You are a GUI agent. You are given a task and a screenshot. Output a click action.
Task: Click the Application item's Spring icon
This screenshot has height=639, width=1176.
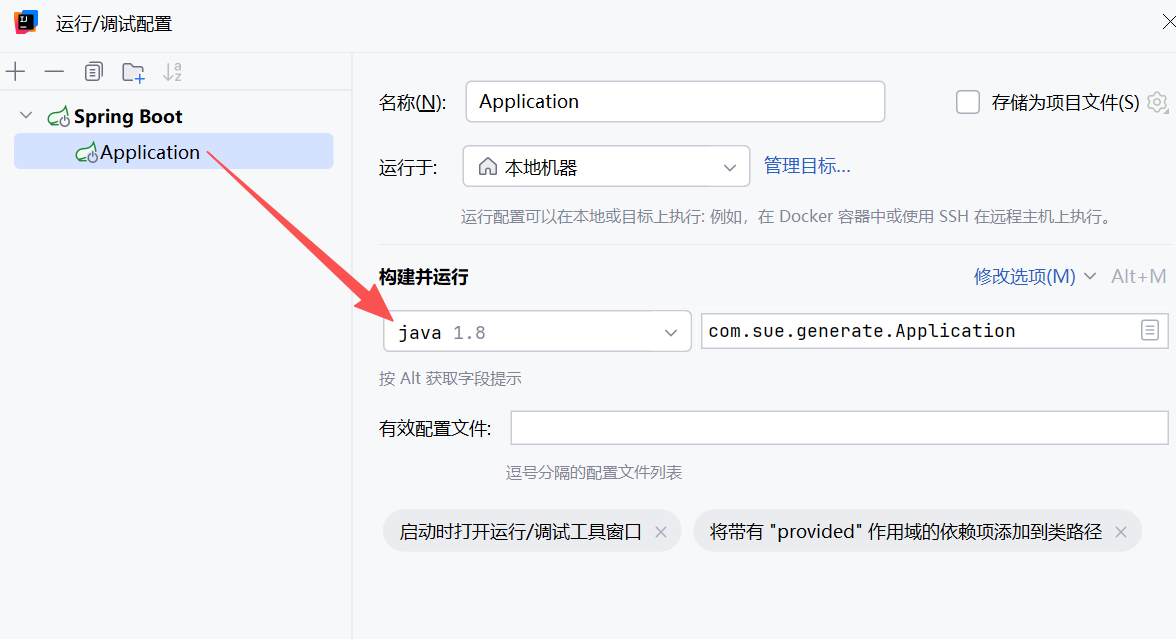coord(86,152)
